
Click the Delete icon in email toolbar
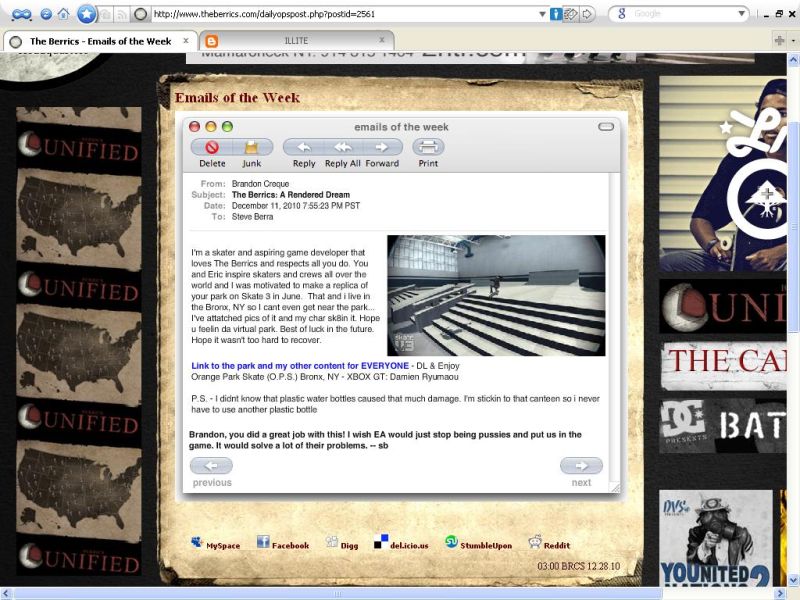click(212, 147)
